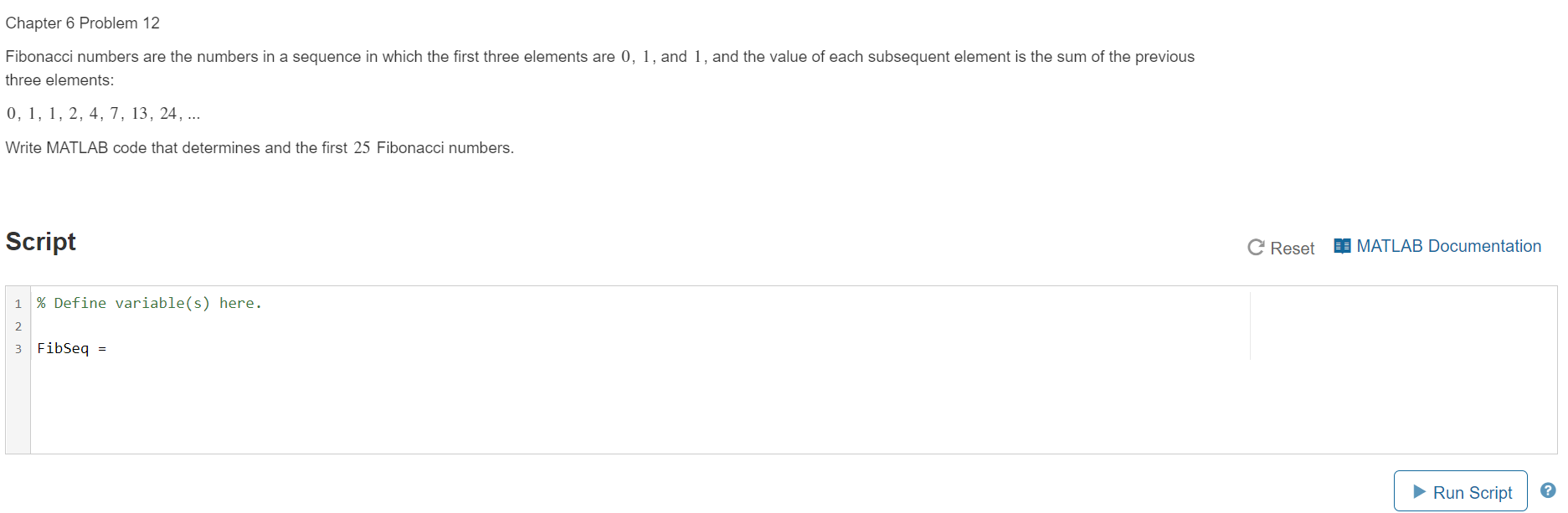Place cursor after FibSeq equals sign
This screenshot has height=513, width=1568.
pos(111,348)
